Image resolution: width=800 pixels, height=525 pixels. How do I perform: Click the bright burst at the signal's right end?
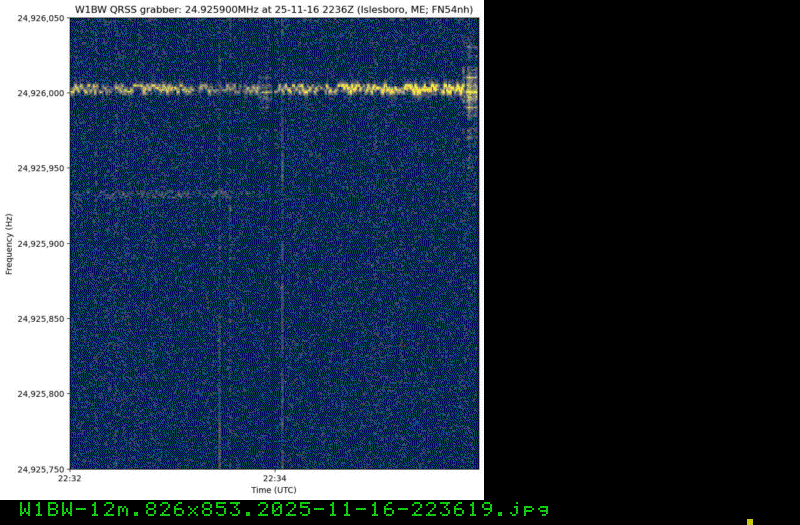click(x=470, y=90)
